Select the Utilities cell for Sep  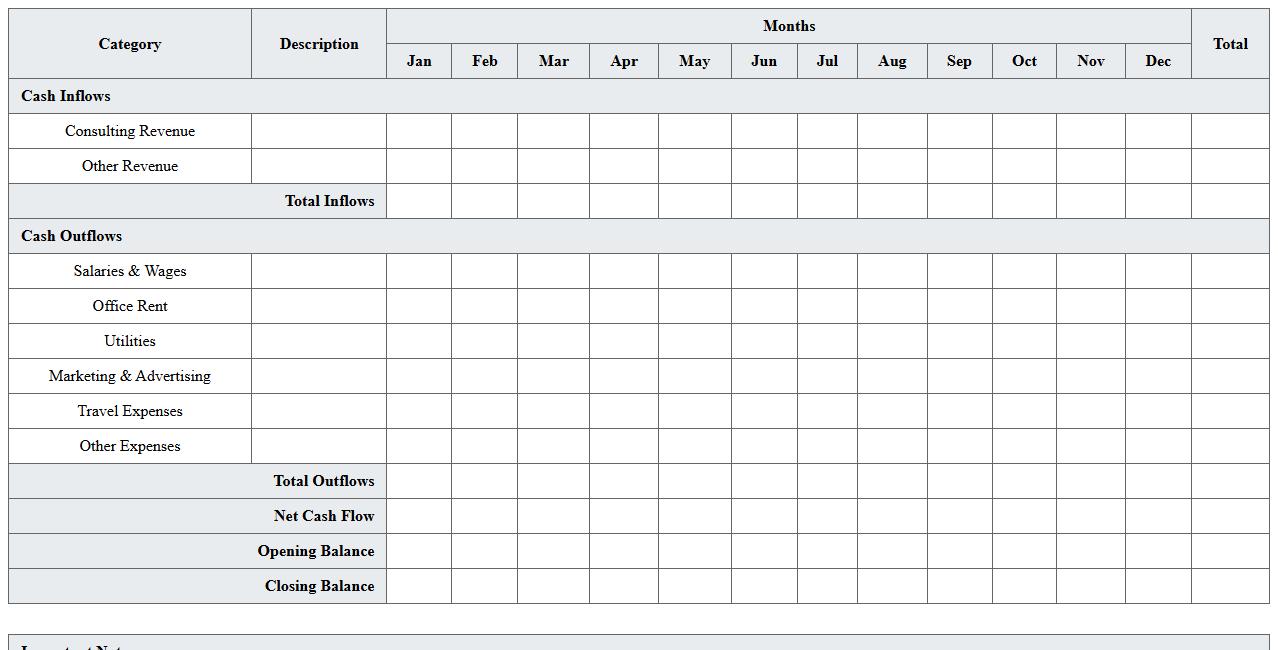click(x=959, y=341)
